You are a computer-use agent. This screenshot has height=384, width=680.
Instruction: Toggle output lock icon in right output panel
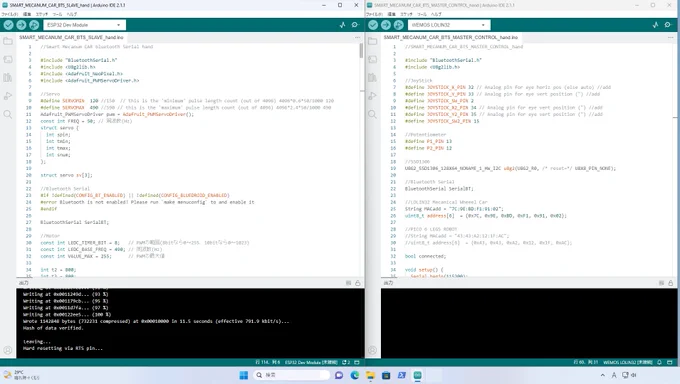click(670, 283)
